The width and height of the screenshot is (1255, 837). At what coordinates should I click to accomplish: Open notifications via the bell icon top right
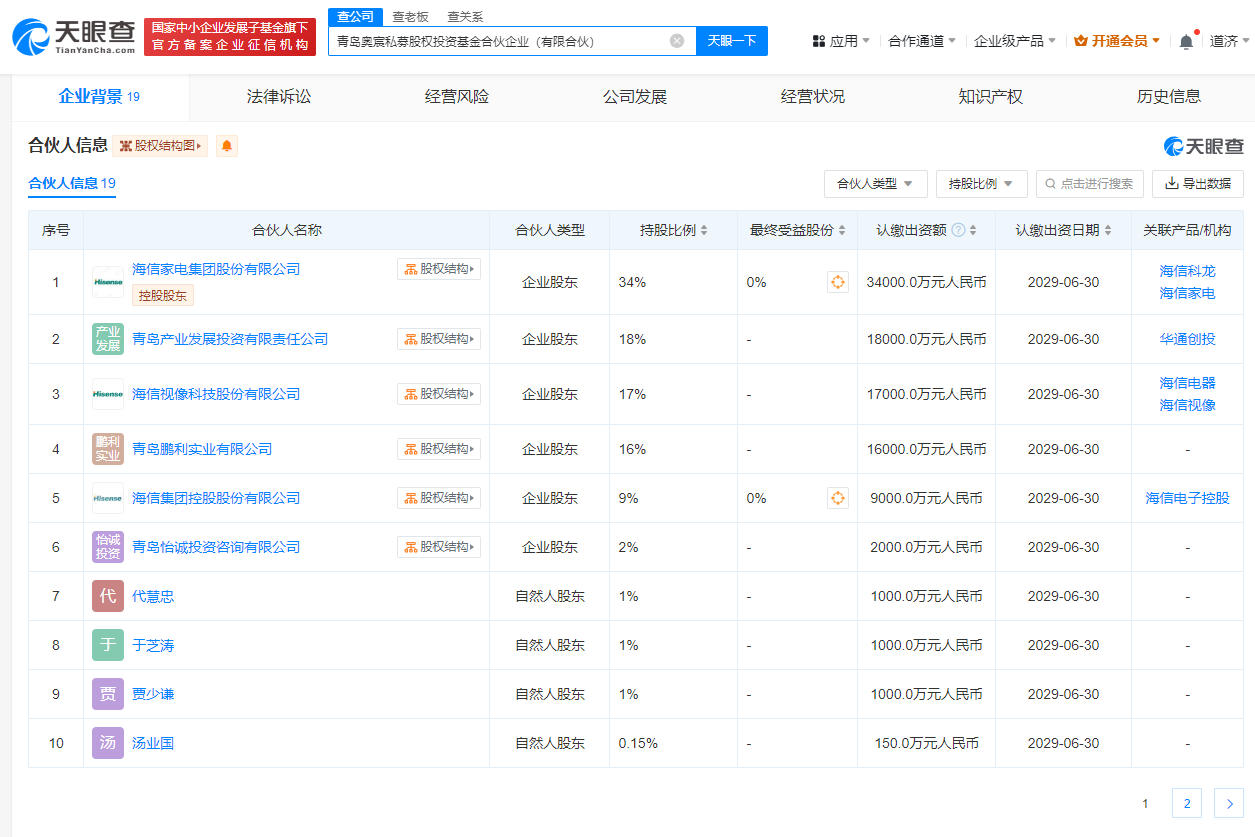[1186, 40]
